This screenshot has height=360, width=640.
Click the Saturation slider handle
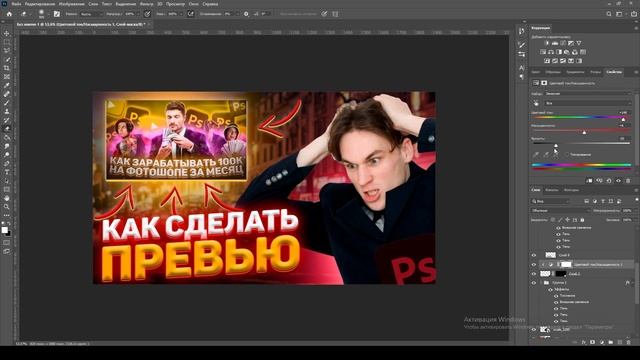click(x=584, y=132)
